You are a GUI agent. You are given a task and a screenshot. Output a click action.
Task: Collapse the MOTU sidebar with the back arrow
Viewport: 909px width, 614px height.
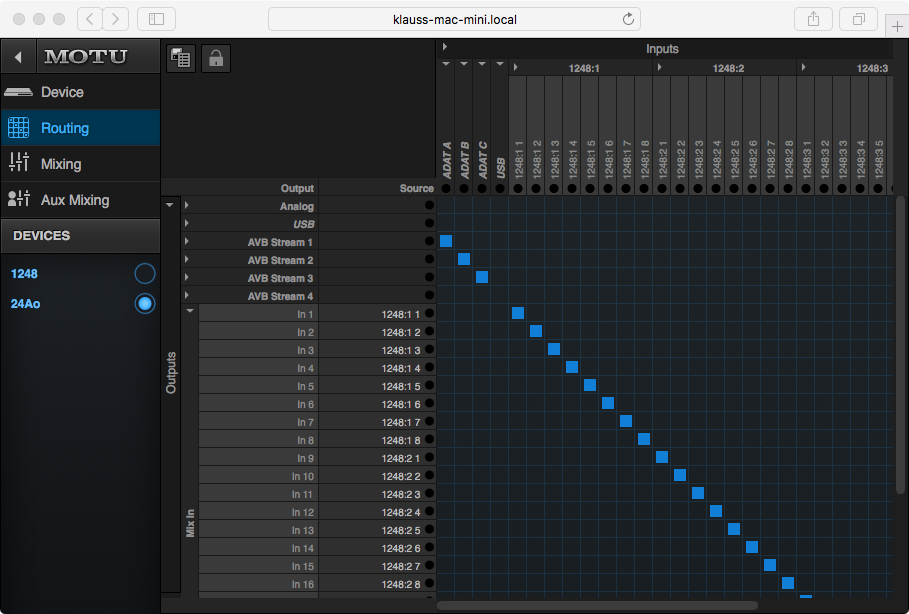pos(18,57)
